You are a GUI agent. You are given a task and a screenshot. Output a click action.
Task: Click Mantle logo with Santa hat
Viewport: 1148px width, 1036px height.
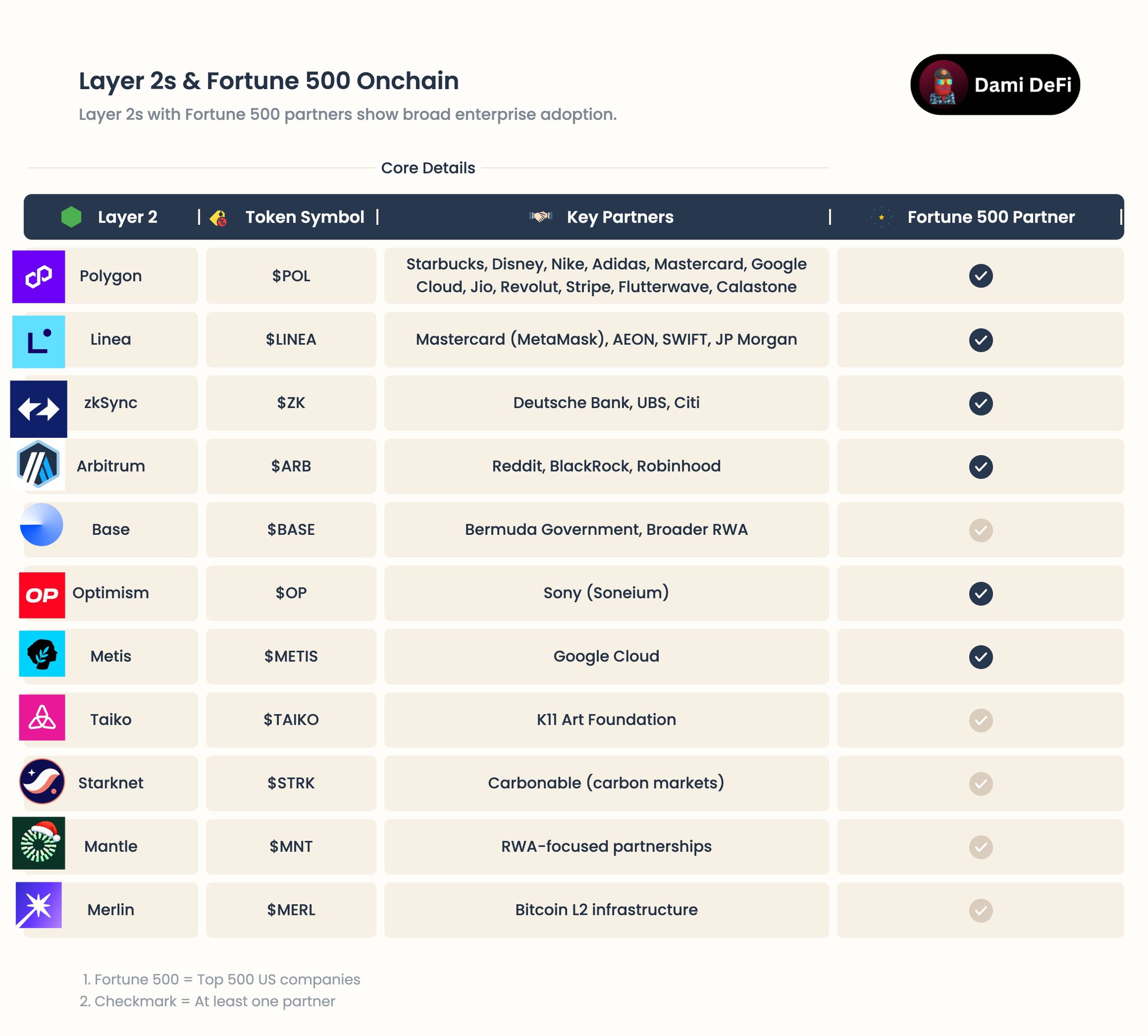click(x=39, y=843)
